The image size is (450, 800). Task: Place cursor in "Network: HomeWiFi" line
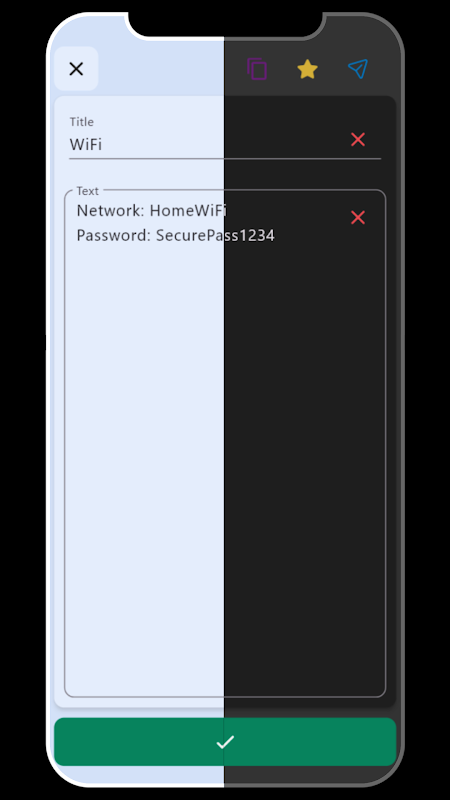click(x=152, y=210)
